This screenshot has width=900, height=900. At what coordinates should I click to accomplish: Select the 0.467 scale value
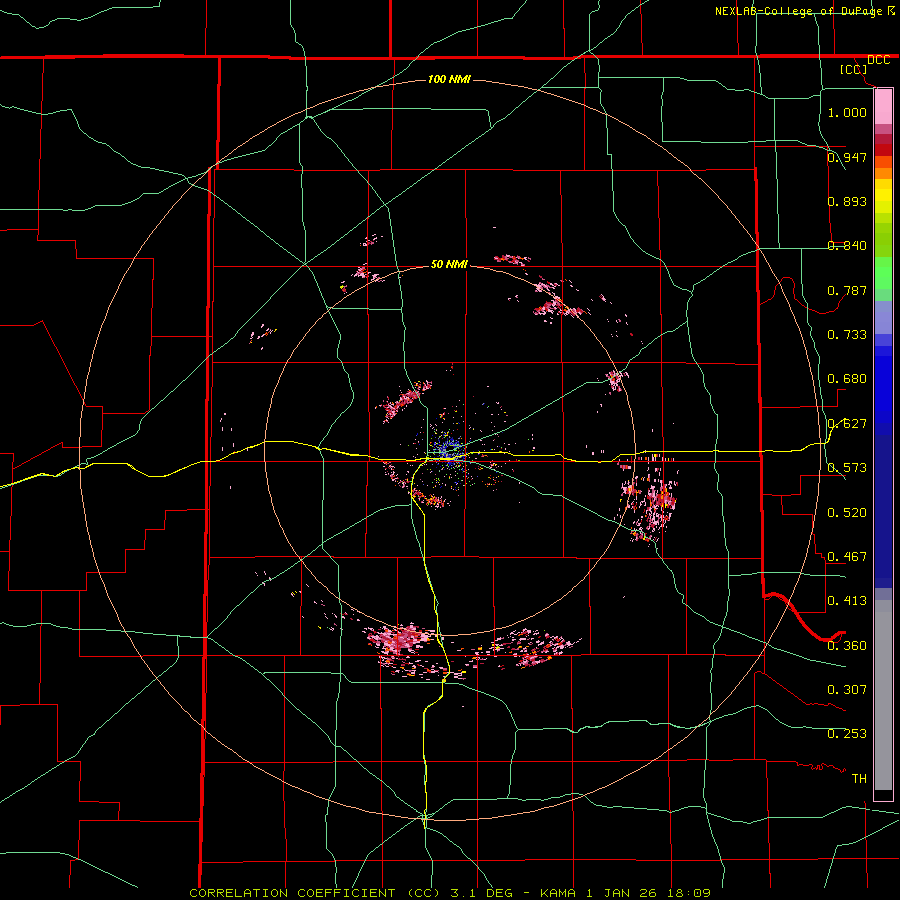pos(847,557)
